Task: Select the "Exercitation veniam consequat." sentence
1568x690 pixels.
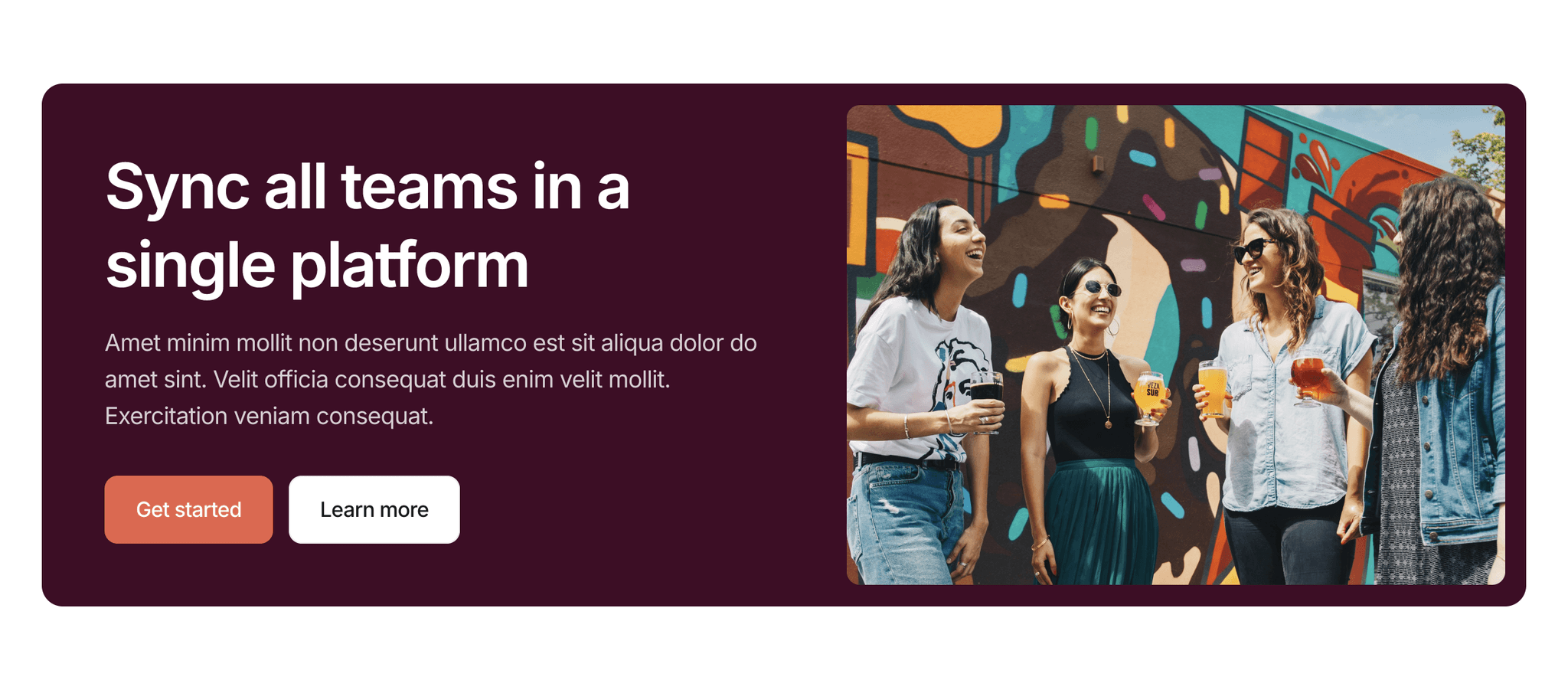Action: click(x=269, y=416)
